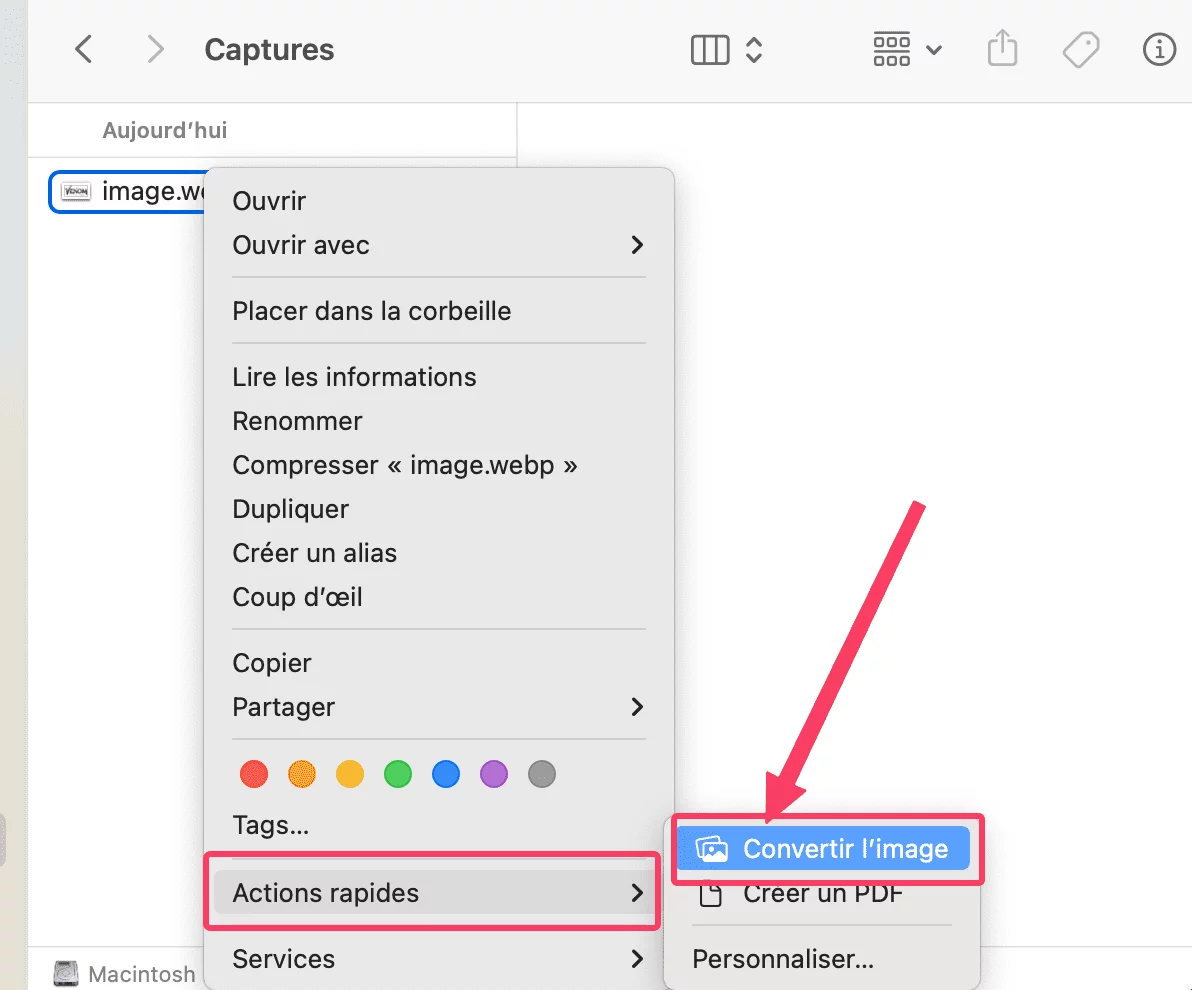This screenshot has width=1192, height=990.
Task: Open the info (i) toolbar button
Action: coord(1159,49)
